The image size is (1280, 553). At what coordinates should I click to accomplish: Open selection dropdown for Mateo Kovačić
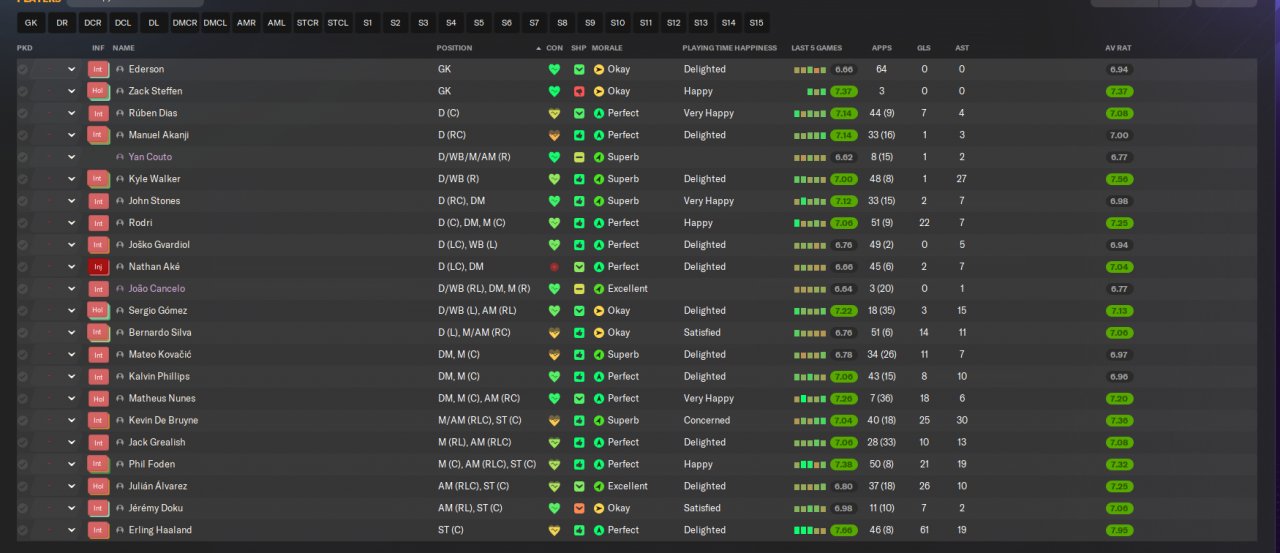(71, 355)
